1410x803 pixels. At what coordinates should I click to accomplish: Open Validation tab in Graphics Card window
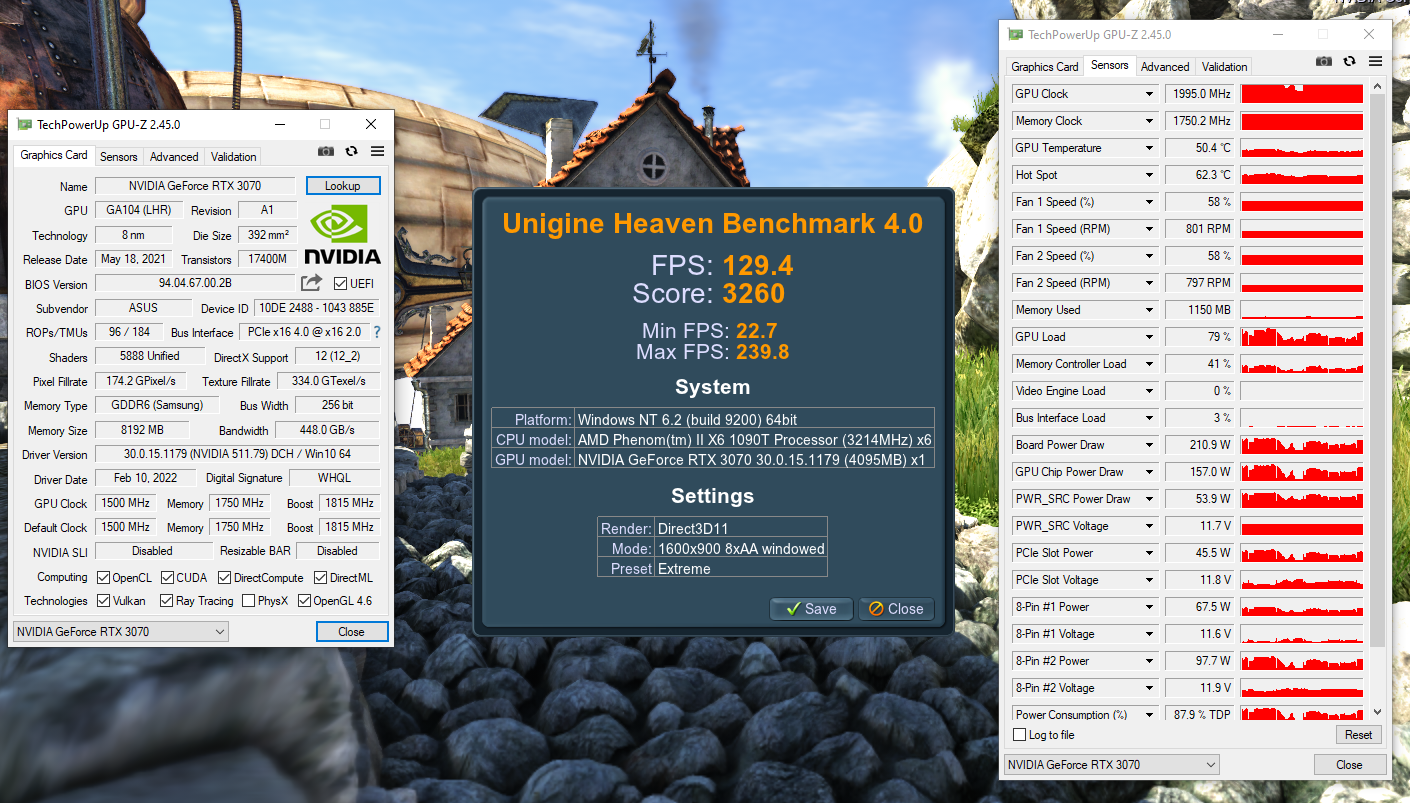tap(234, 157)
